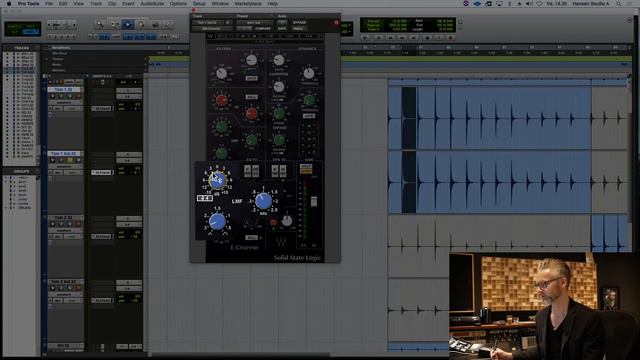The height and width of the screenshot is (360, 640).
Task: Open SSLChannel insert on Tom 1.02
Action: click(x=102, y=109)
